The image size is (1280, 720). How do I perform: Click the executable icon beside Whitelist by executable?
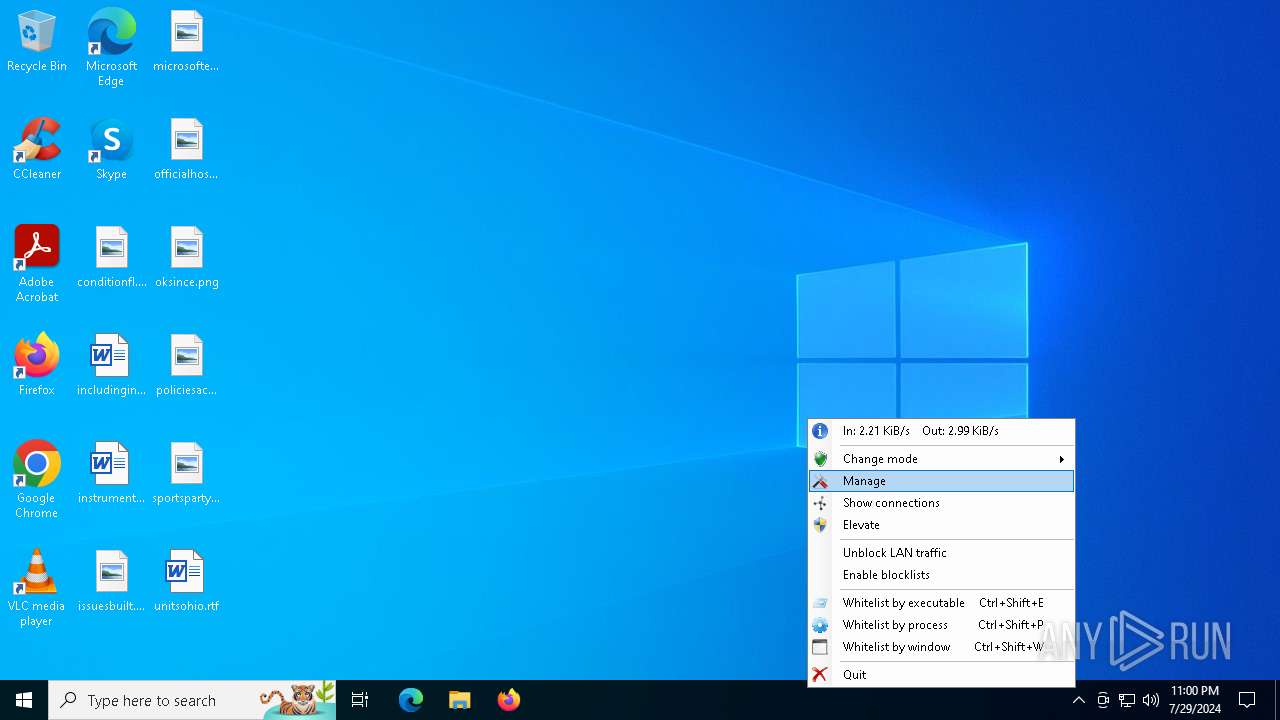click(x=820, y=603)
